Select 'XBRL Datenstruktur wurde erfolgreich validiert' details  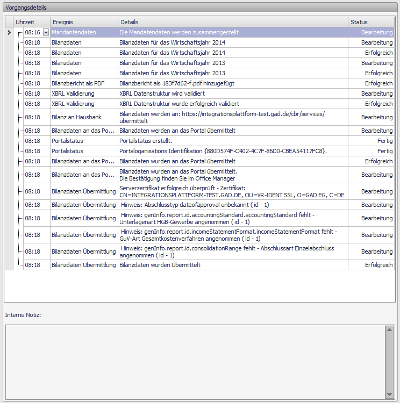pos(233,104)
